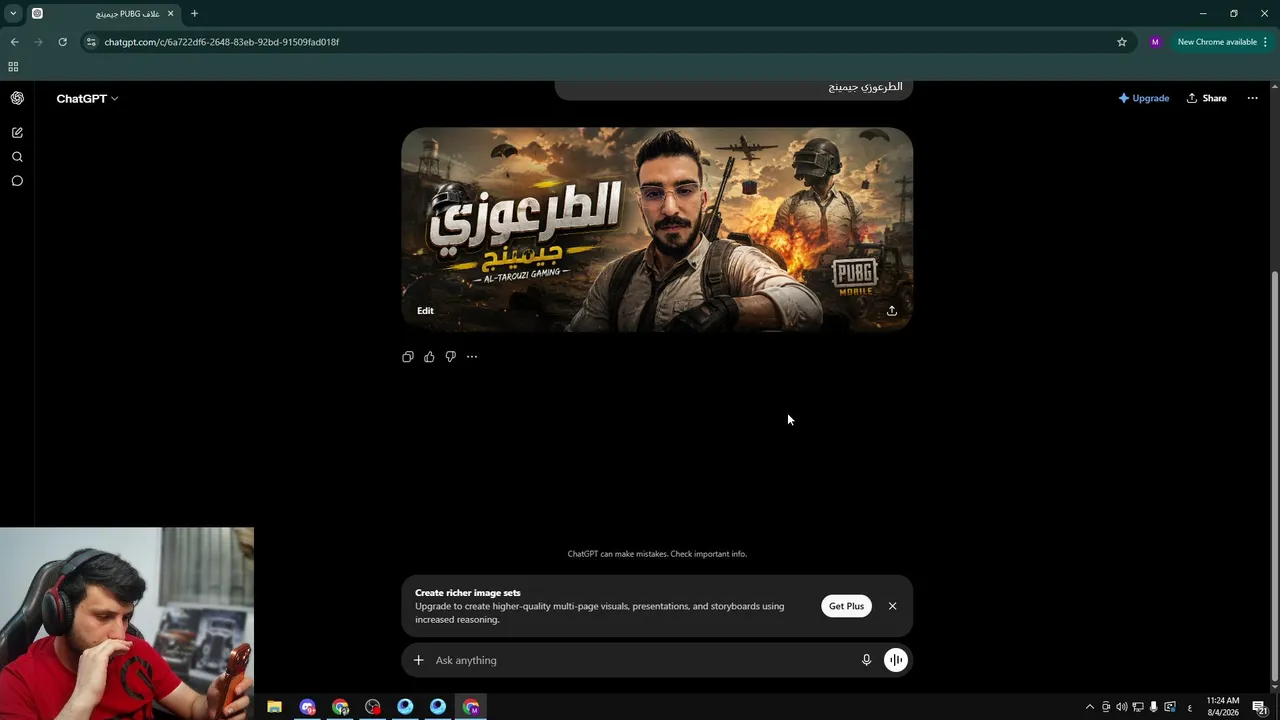1280x720 pixels.
Task: Bookmark this page with the star icon
Action: [x=1122, y=42]
